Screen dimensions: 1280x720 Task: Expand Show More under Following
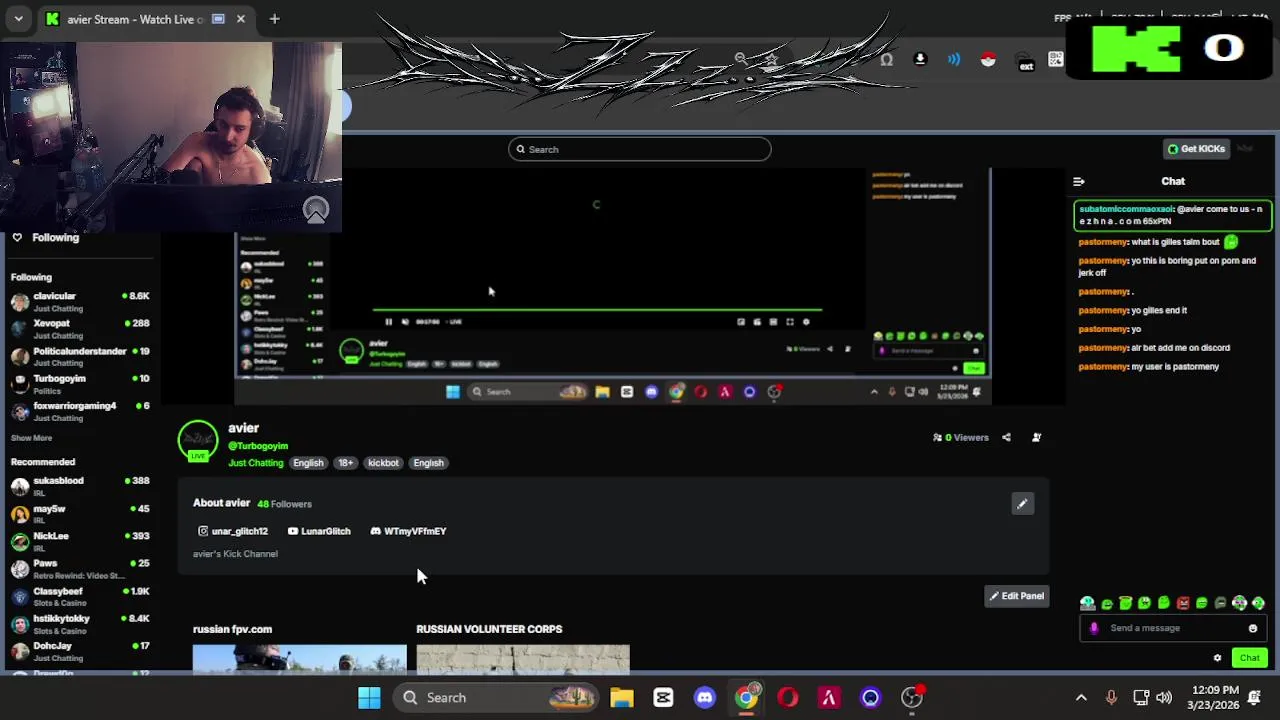(31, 438)
